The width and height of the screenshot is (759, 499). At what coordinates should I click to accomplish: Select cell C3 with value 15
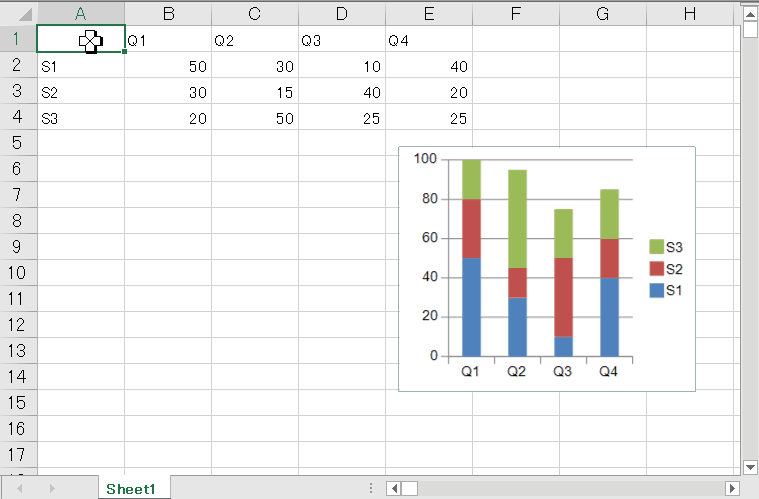(x=255, y=91)
